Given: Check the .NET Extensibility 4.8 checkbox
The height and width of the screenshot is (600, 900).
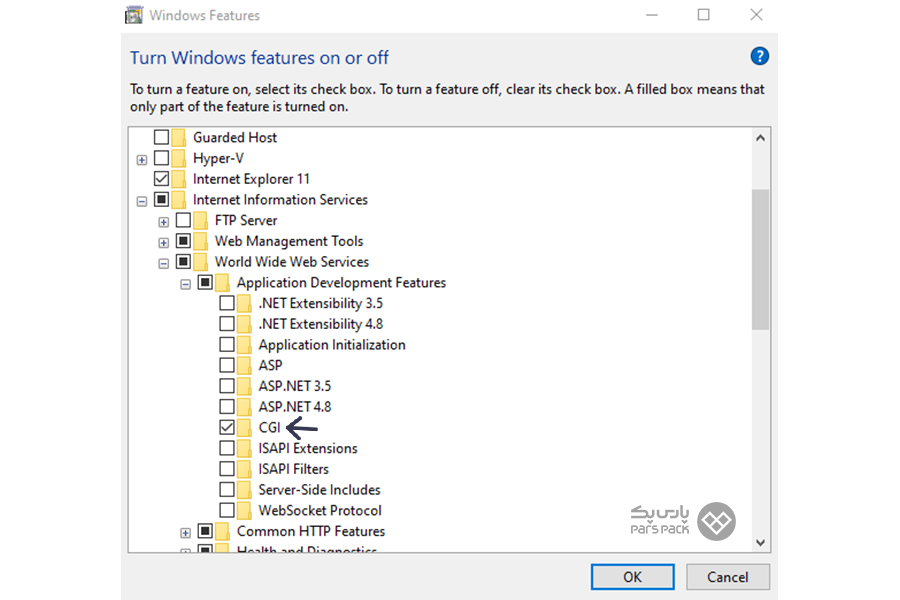Looking at the screenshot, I should point(227,324).
